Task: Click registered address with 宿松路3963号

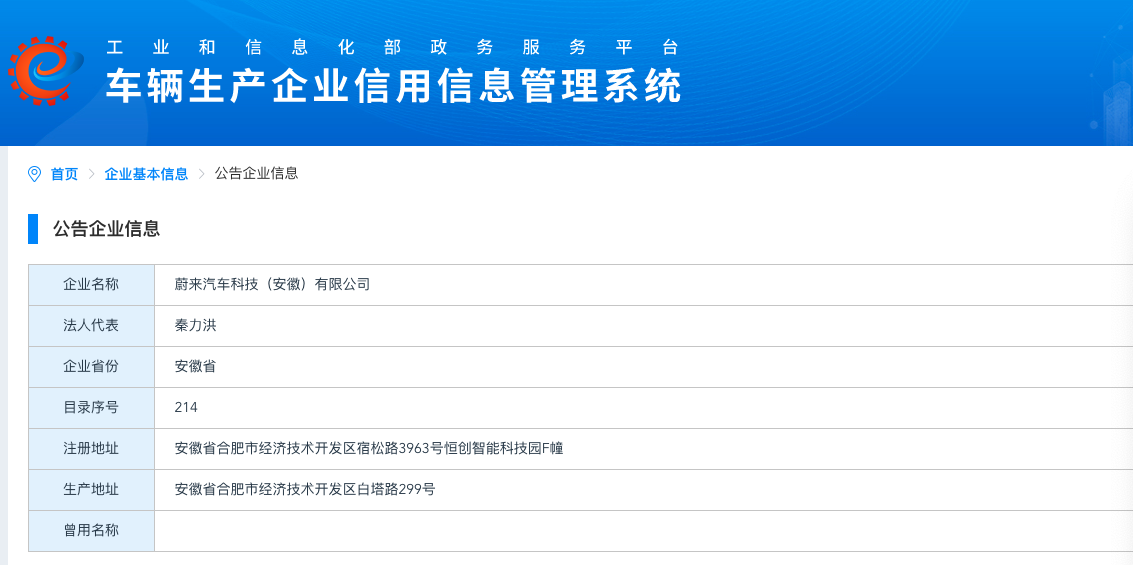Action: click(x=369, y=449)
